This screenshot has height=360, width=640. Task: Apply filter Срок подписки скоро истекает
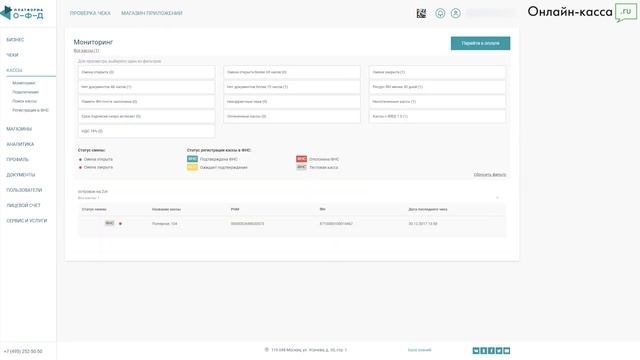click(x=147, y=116)
